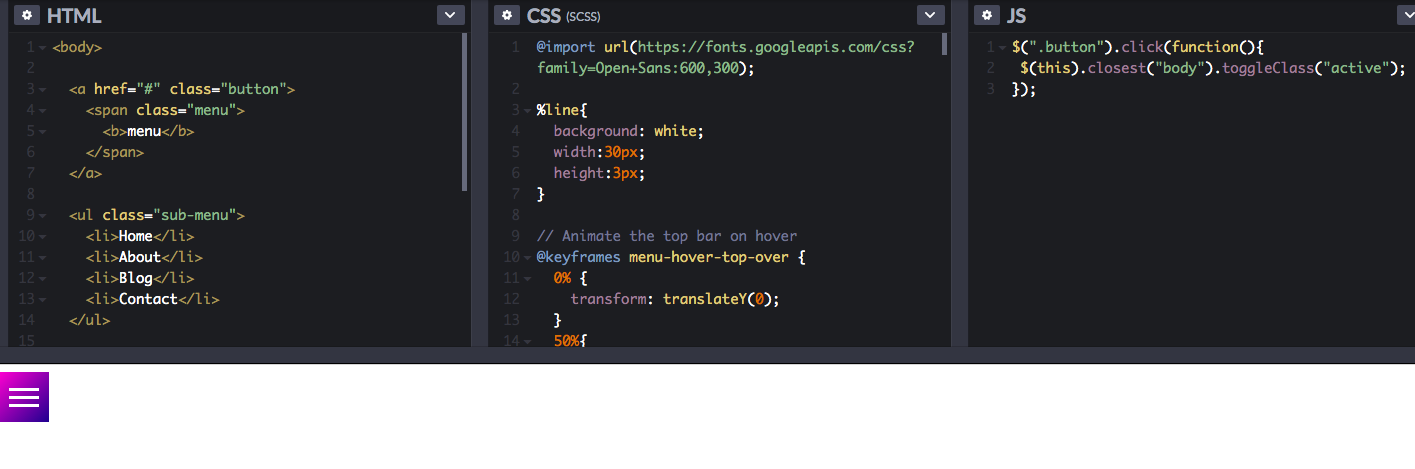Viewport: 1415px width, 469px height.
Task: Click the family=Open+Sans:600,300 line
Action: [645, 68]
